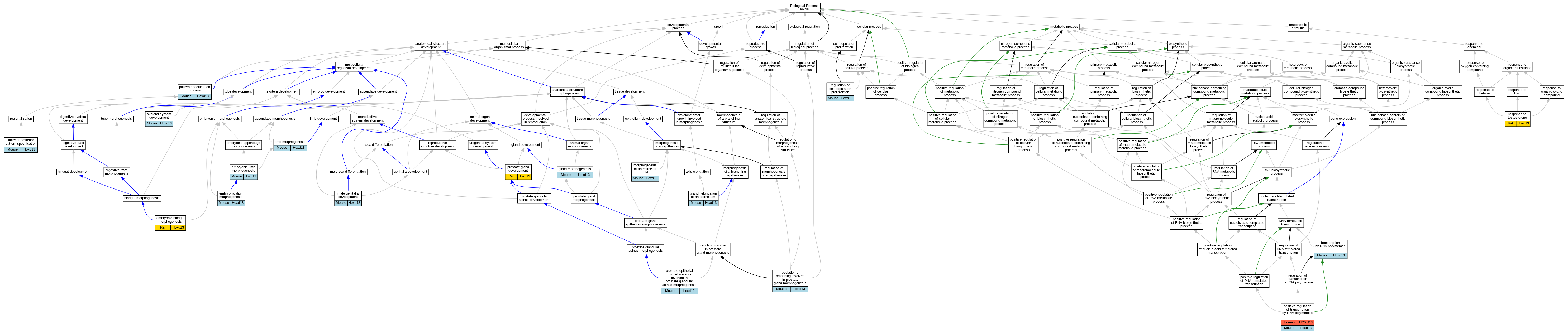Select the "hindgut morphogenesis" node
This screenshot has height=334, width=1568.
tap(142, 198)
